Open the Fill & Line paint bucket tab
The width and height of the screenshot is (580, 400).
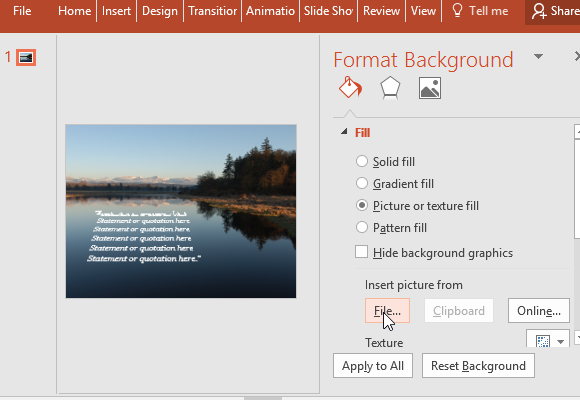pyautogui.click(x=350, y=88)
